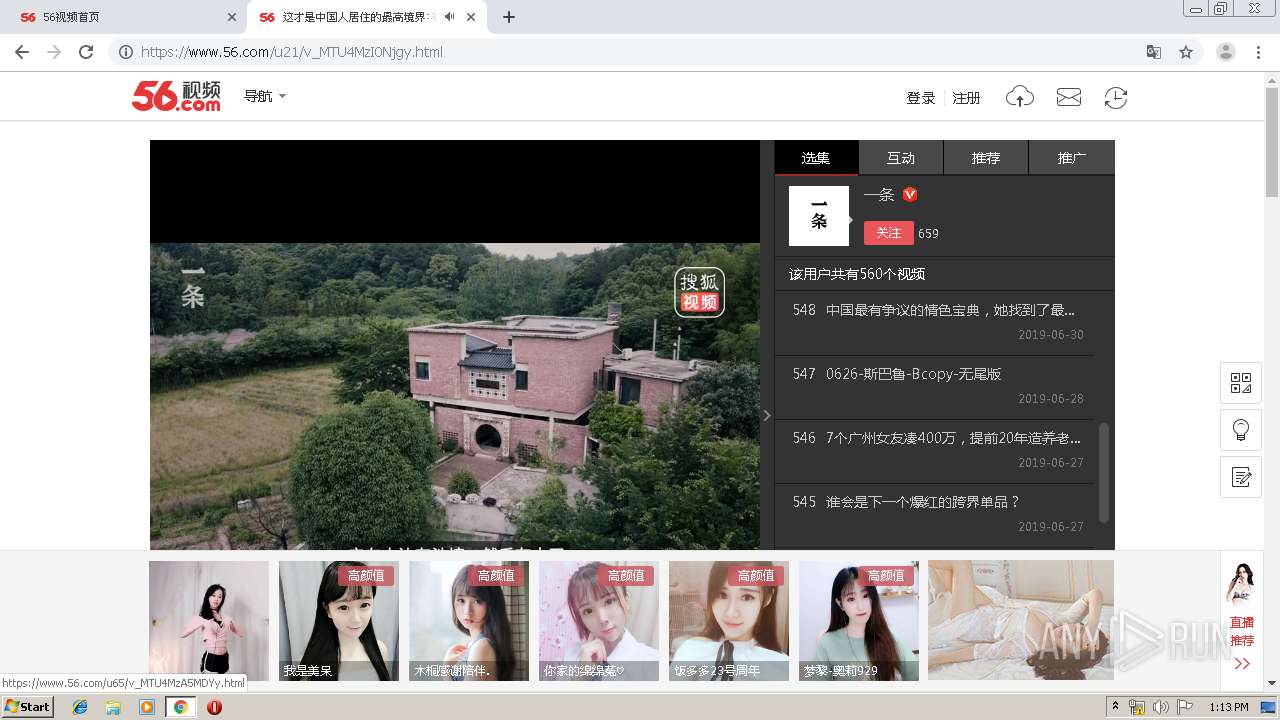Open the feedback edit sidebar icon
The width and height of the screenshot is (1280, 720).
(1241, 477)
